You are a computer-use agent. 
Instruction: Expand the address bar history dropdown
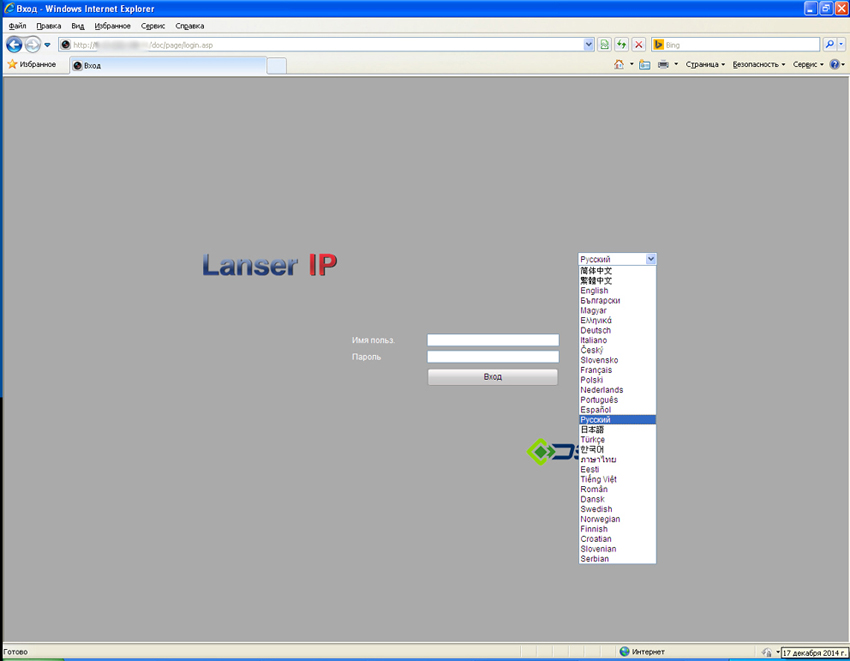click(x=589, y=45)
